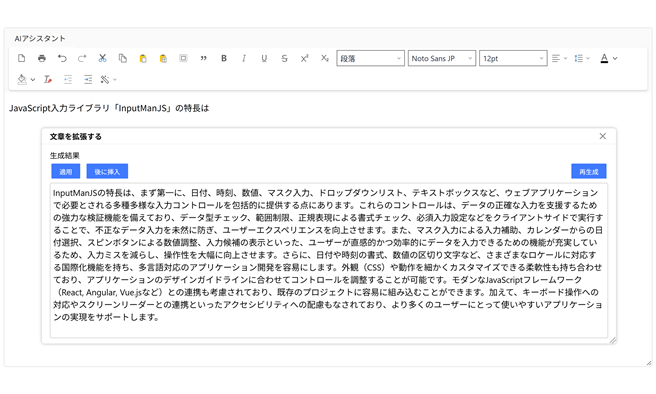
Task: Copy selection with the copy icon
Action: tap(123, 59)
